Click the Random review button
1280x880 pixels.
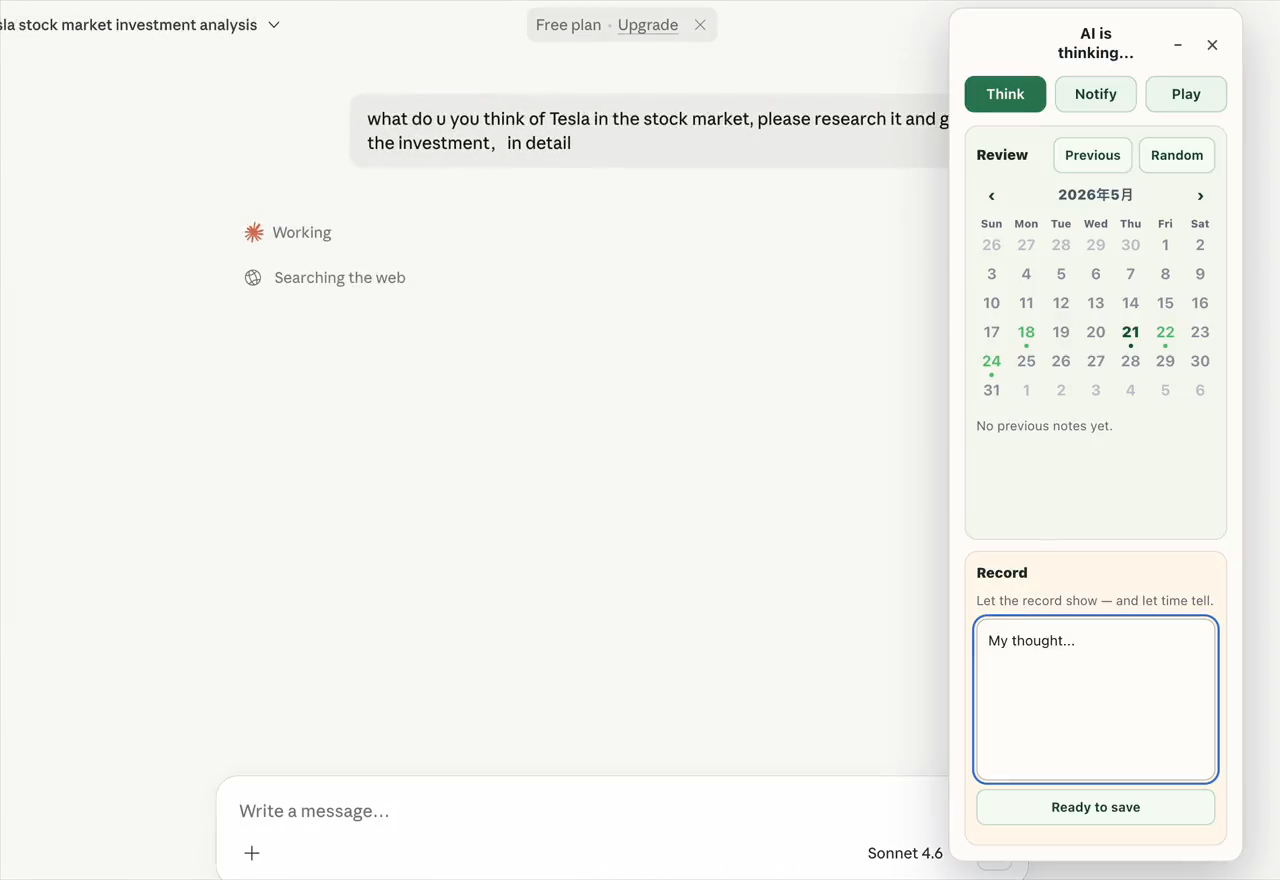[1177, 155]
